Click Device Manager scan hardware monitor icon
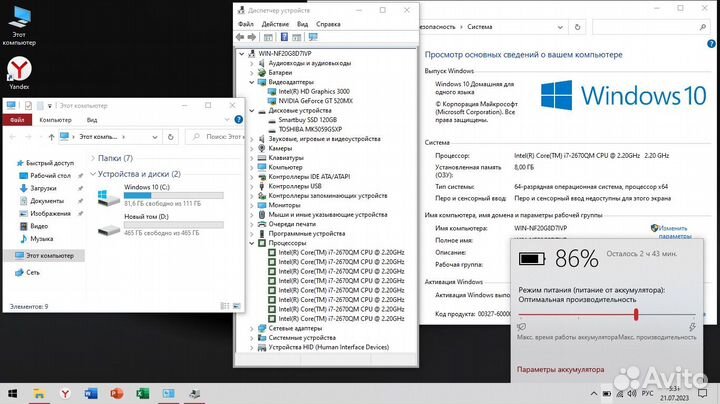 (313, 37)
